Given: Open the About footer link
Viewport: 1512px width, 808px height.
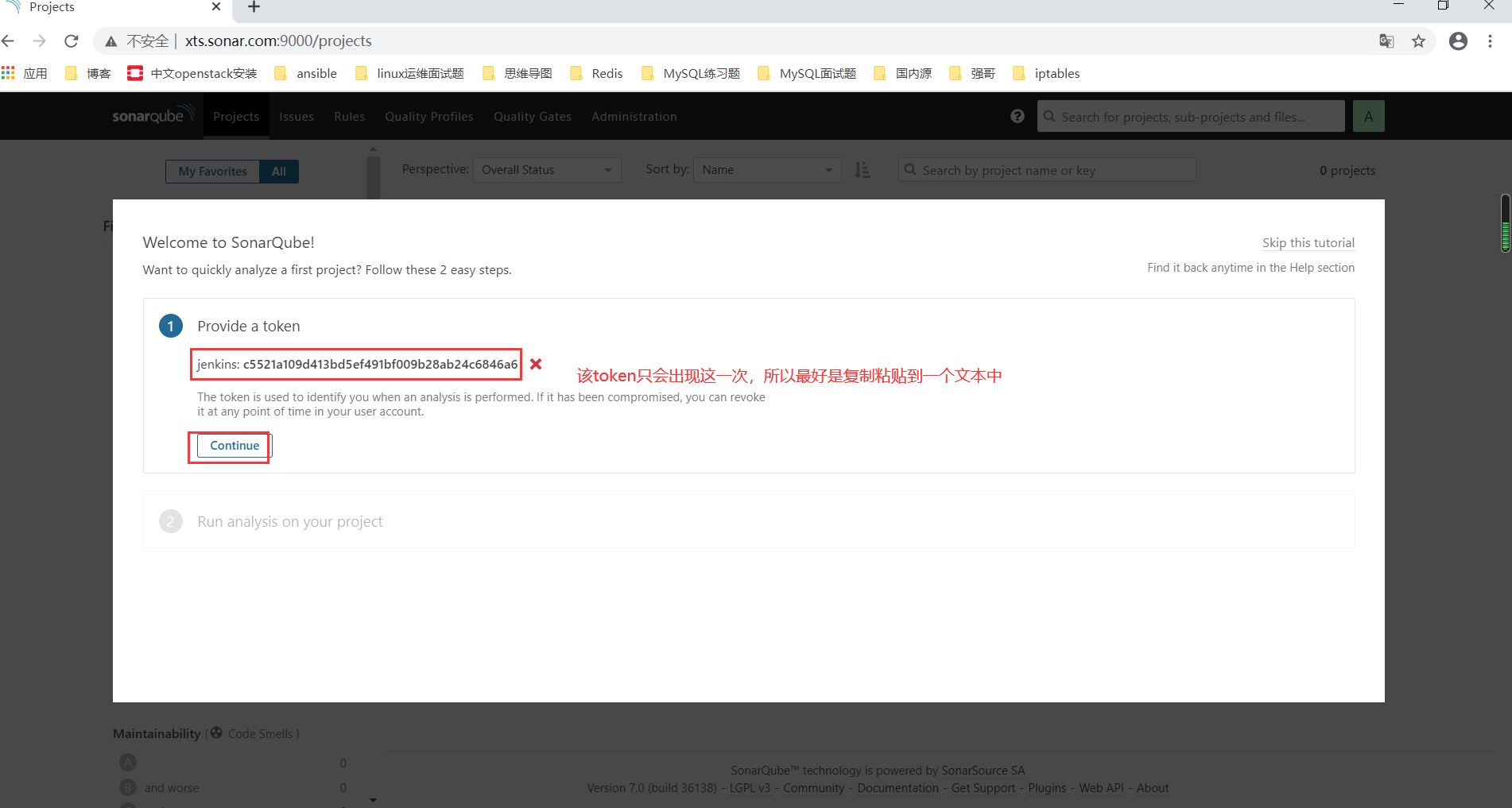Looking at the screenshot, I should pos(1153,788).
